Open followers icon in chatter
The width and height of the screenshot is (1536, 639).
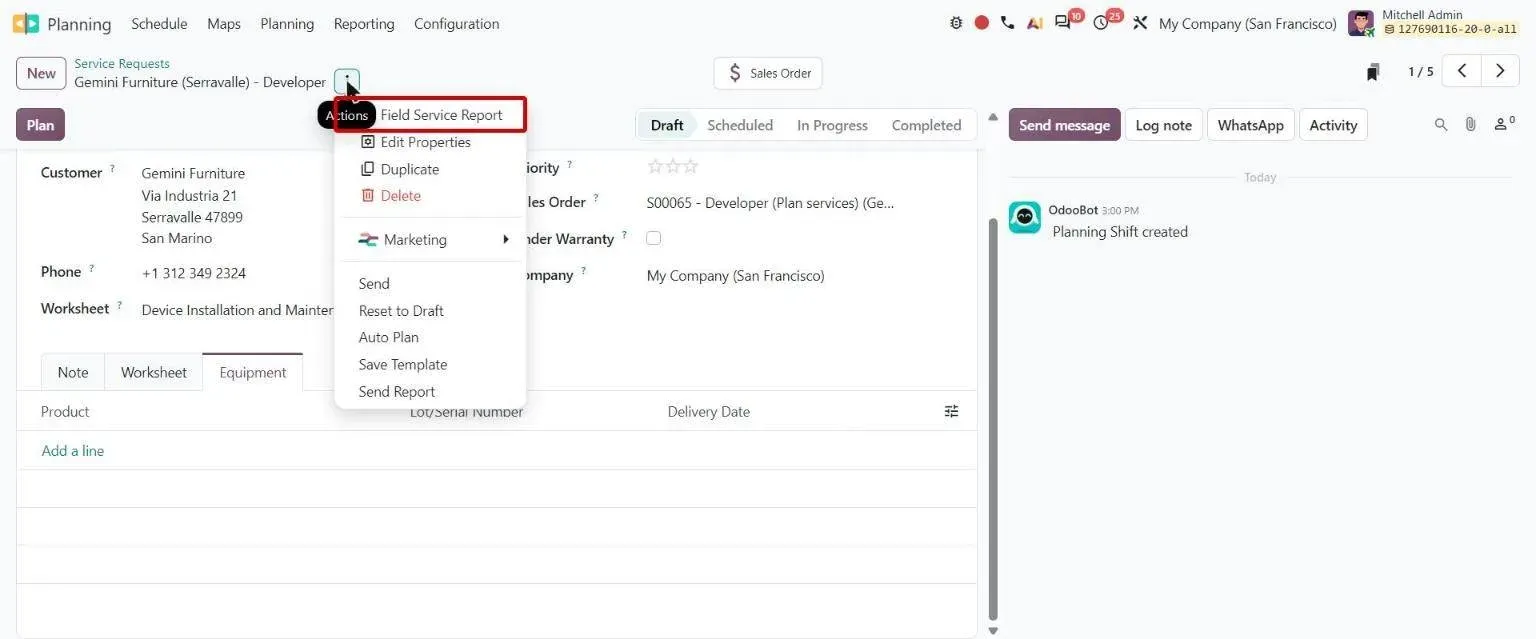pyautogui.click(x=1503, y=125)
